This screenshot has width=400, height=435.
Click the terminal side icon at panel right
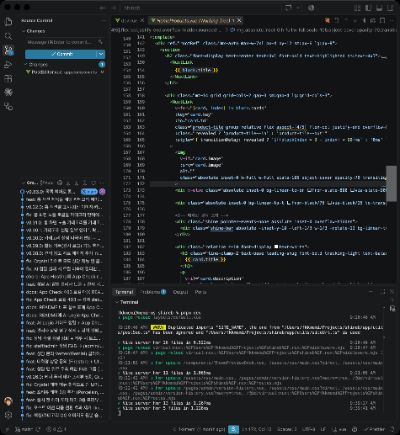pyautogui.click(x=392, y=309)
